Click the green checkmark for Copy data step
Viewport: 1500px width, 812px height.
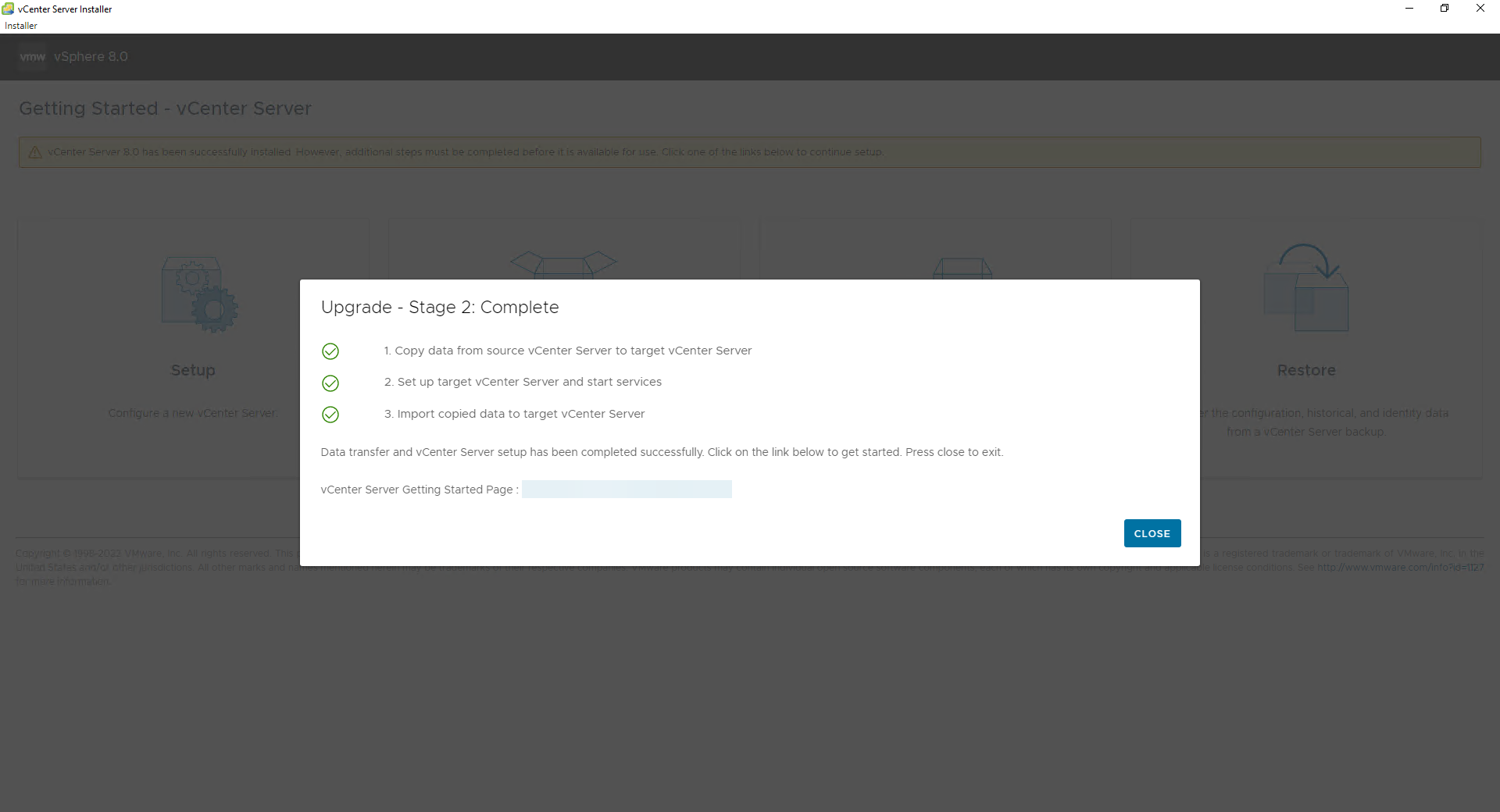point(330,351)
